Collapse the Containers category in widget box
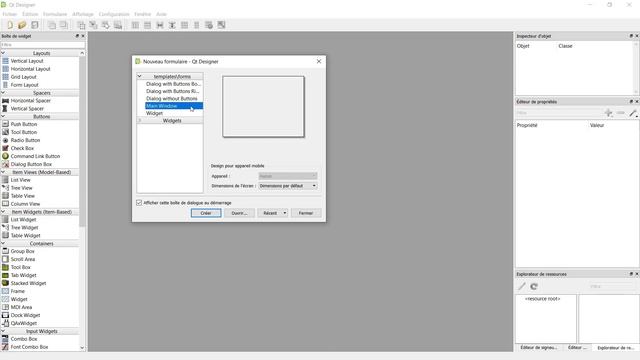 point(3,243)
